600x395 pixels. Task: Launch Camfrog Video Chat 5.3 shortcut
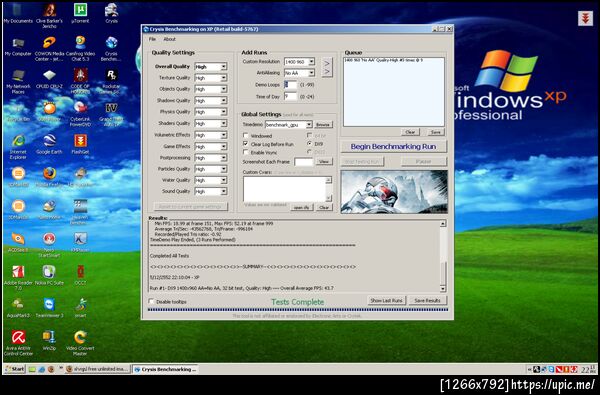point(80,49)
